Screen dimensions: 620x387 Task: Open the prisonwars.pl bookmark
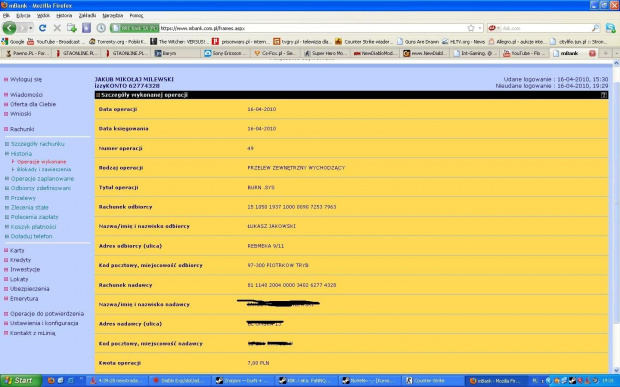pos(241,42)
